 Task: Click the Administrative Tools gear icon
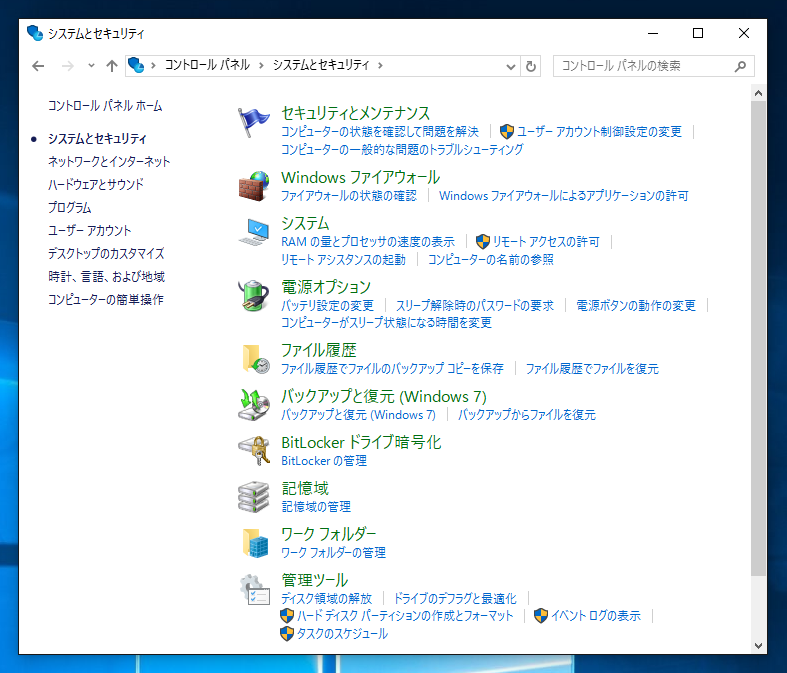pos(255,589)
